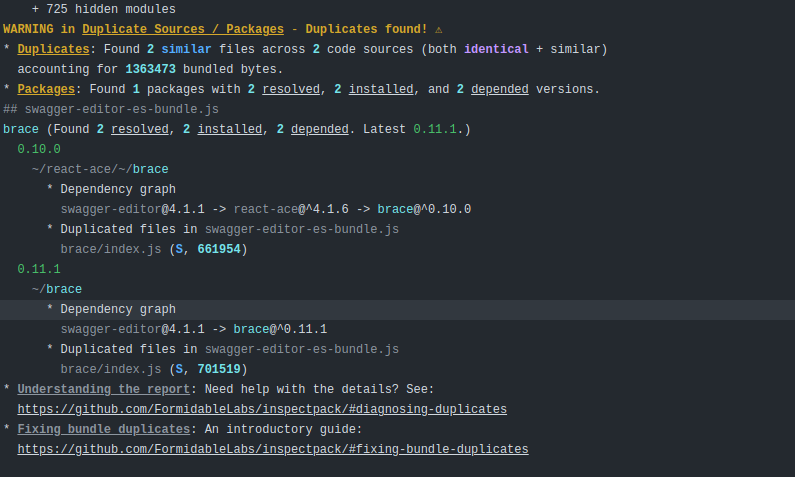This screenshot has height=477, width=795.
Task: Select the byte count '1363473'
Action: [151, 69]
